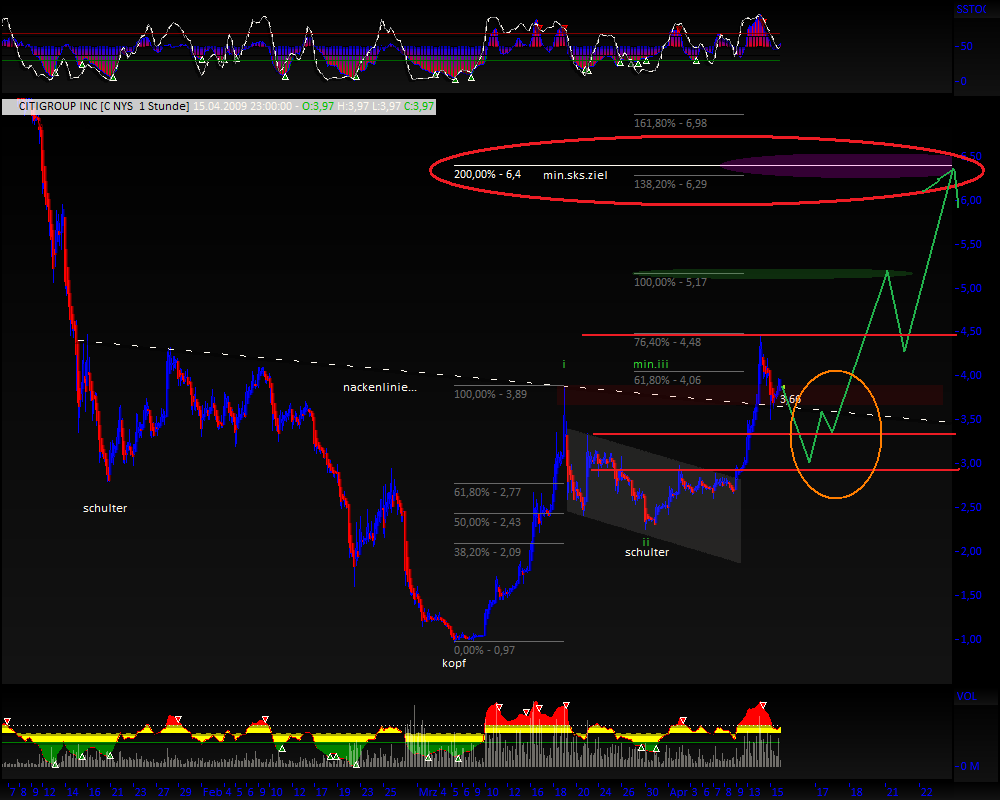Click the 2,50 price axis tick
Screen dimensions: 1000x800
click(x=971, y=508)
